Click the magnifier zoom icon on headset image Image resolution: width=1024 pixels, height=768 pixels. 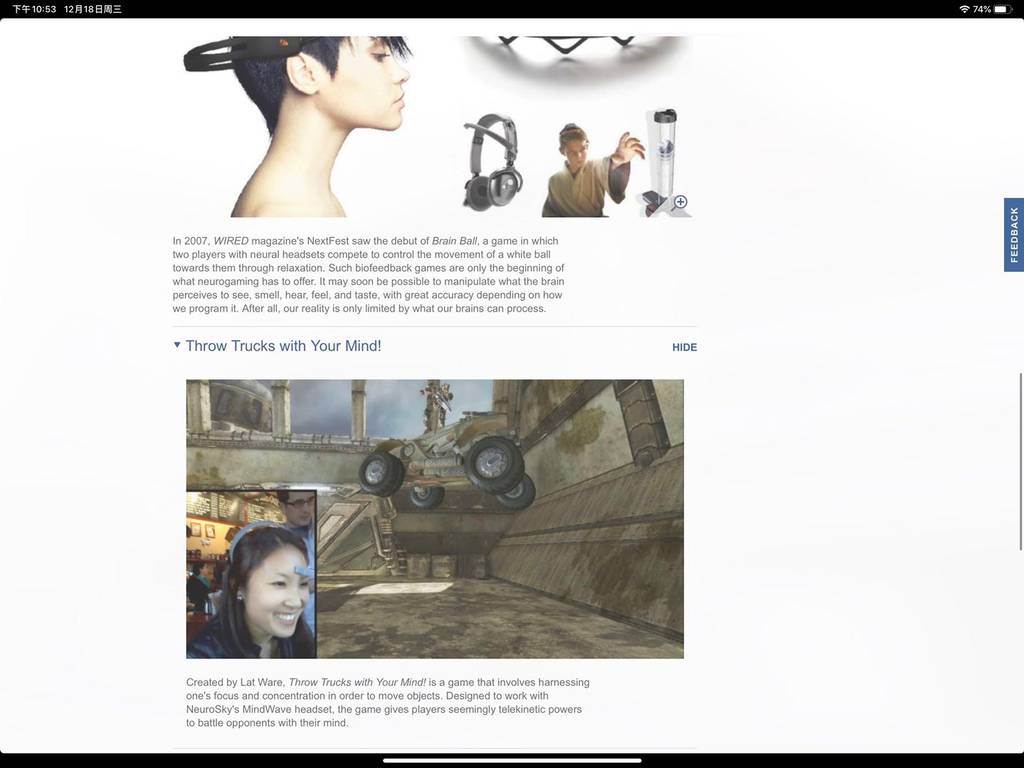tap(680, 202)
